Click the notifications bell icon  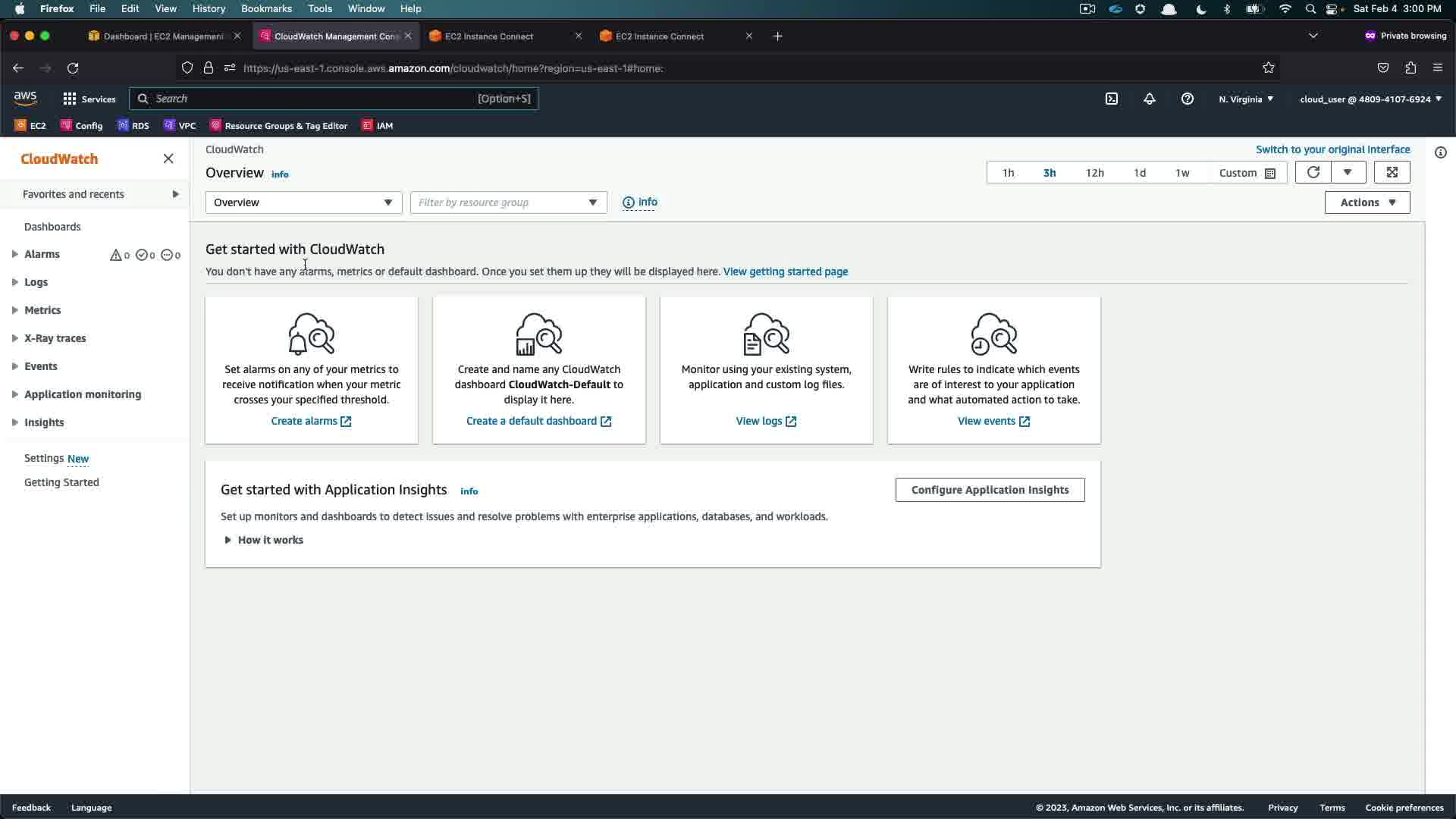click(1150, 99)
